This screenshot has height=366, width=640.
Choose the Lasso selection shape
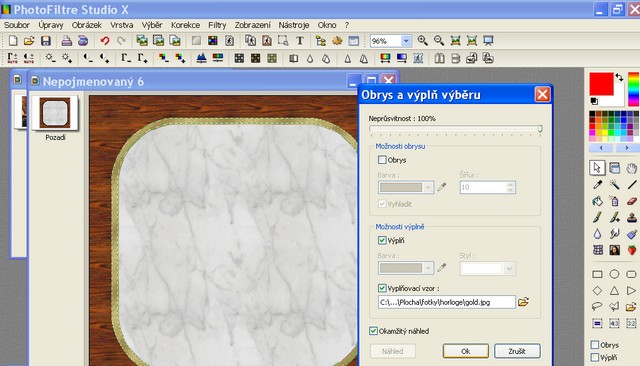click(x=597, y=306)
